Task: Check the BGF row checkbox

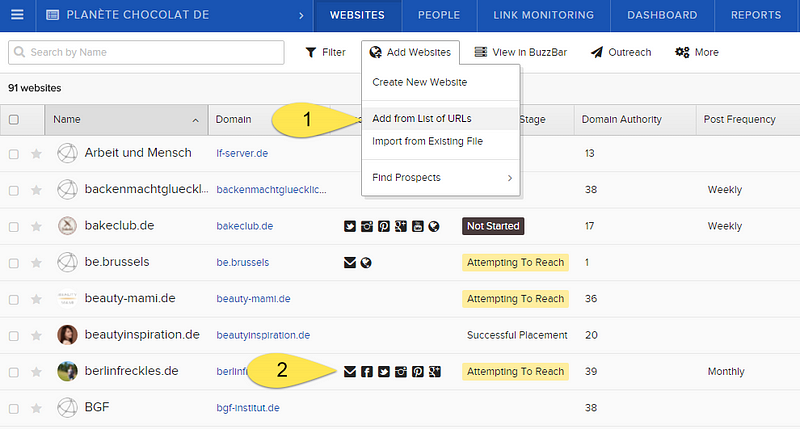Action: (x=14, y=409)
